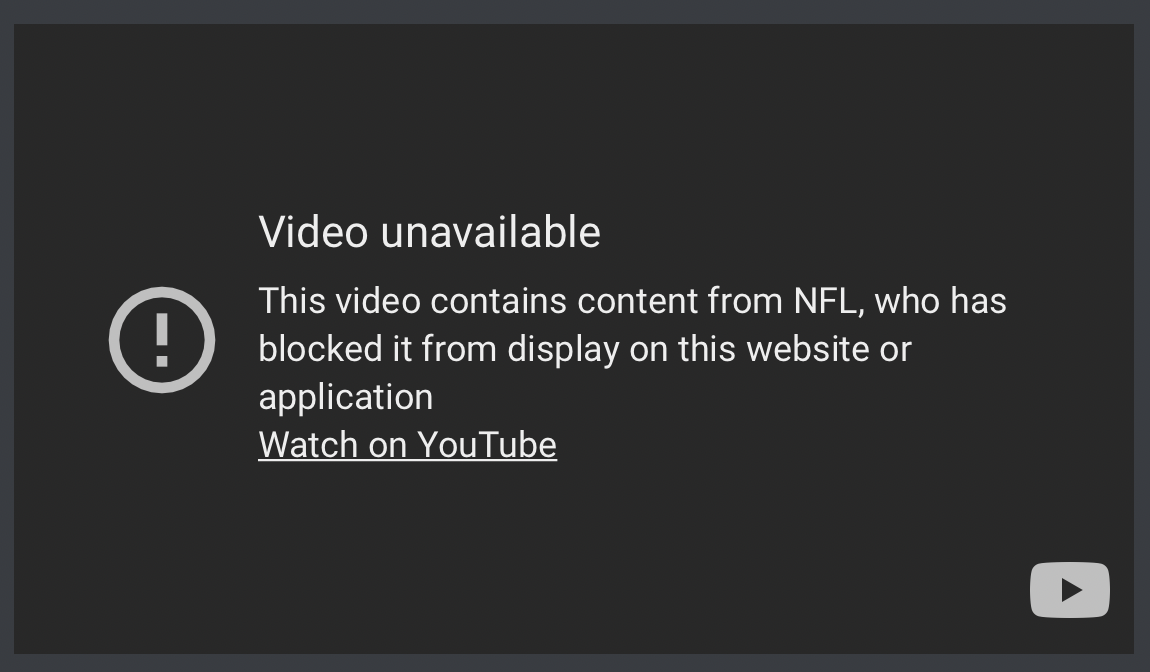Click the exclamation mark inside the circle

(x=162, y=340)
